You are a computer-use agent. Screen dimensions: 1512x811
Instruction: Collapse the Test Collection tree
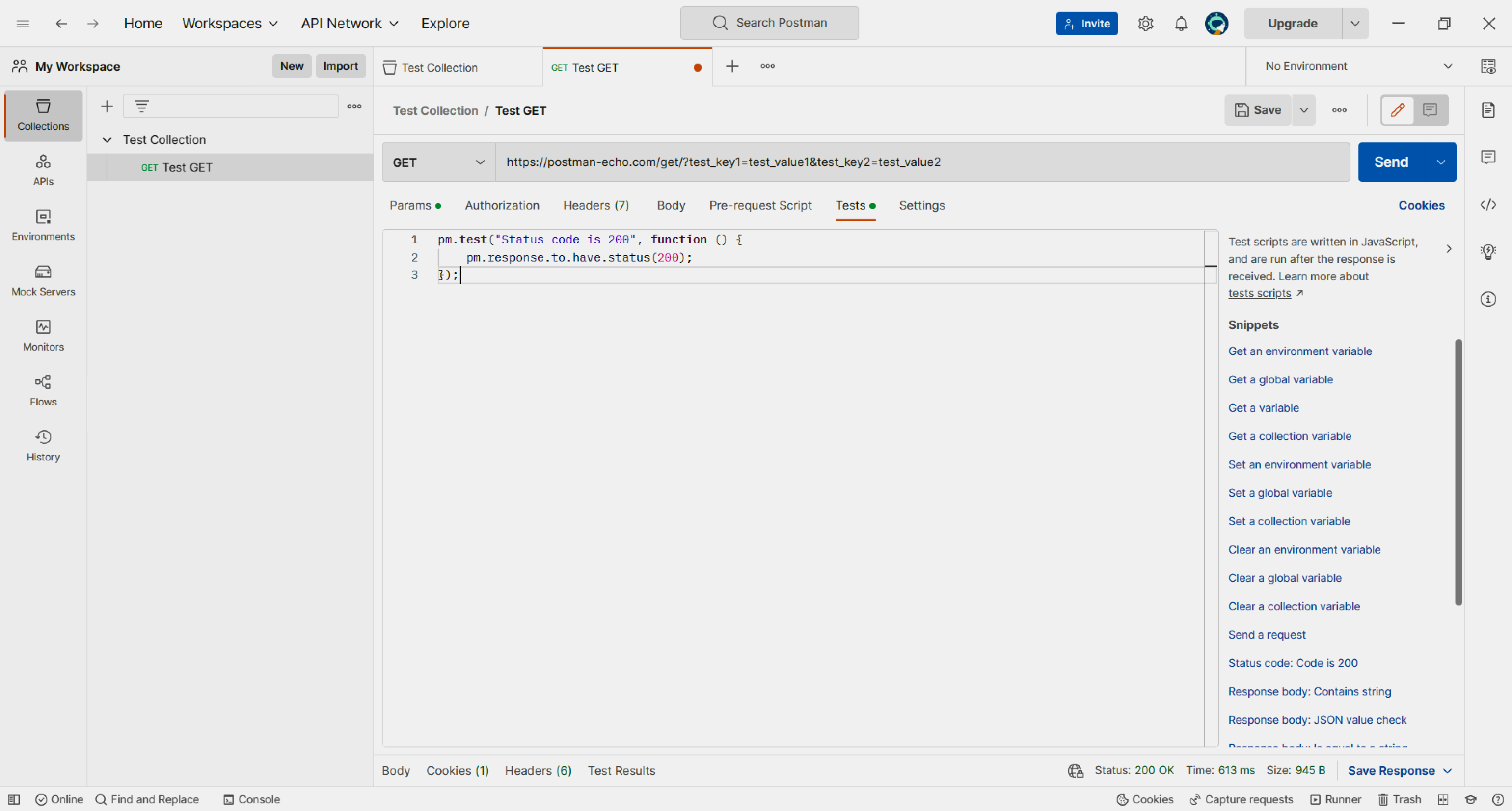[x=107, y=139]
